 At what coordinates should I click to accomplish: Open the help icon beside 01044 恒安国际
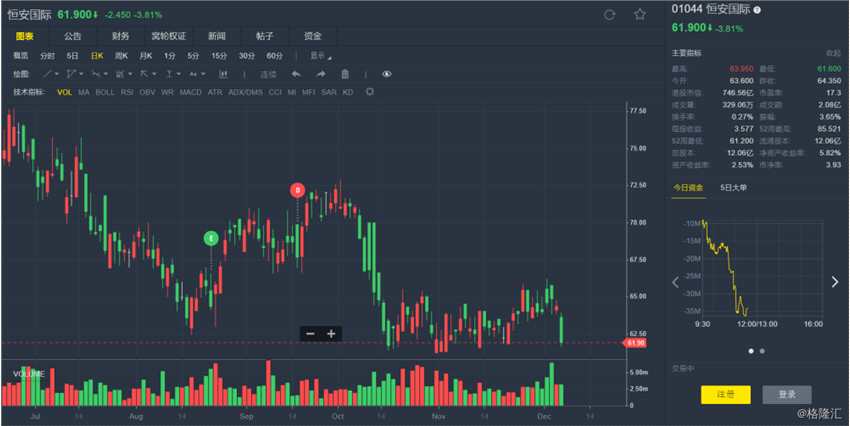(757, 10)
